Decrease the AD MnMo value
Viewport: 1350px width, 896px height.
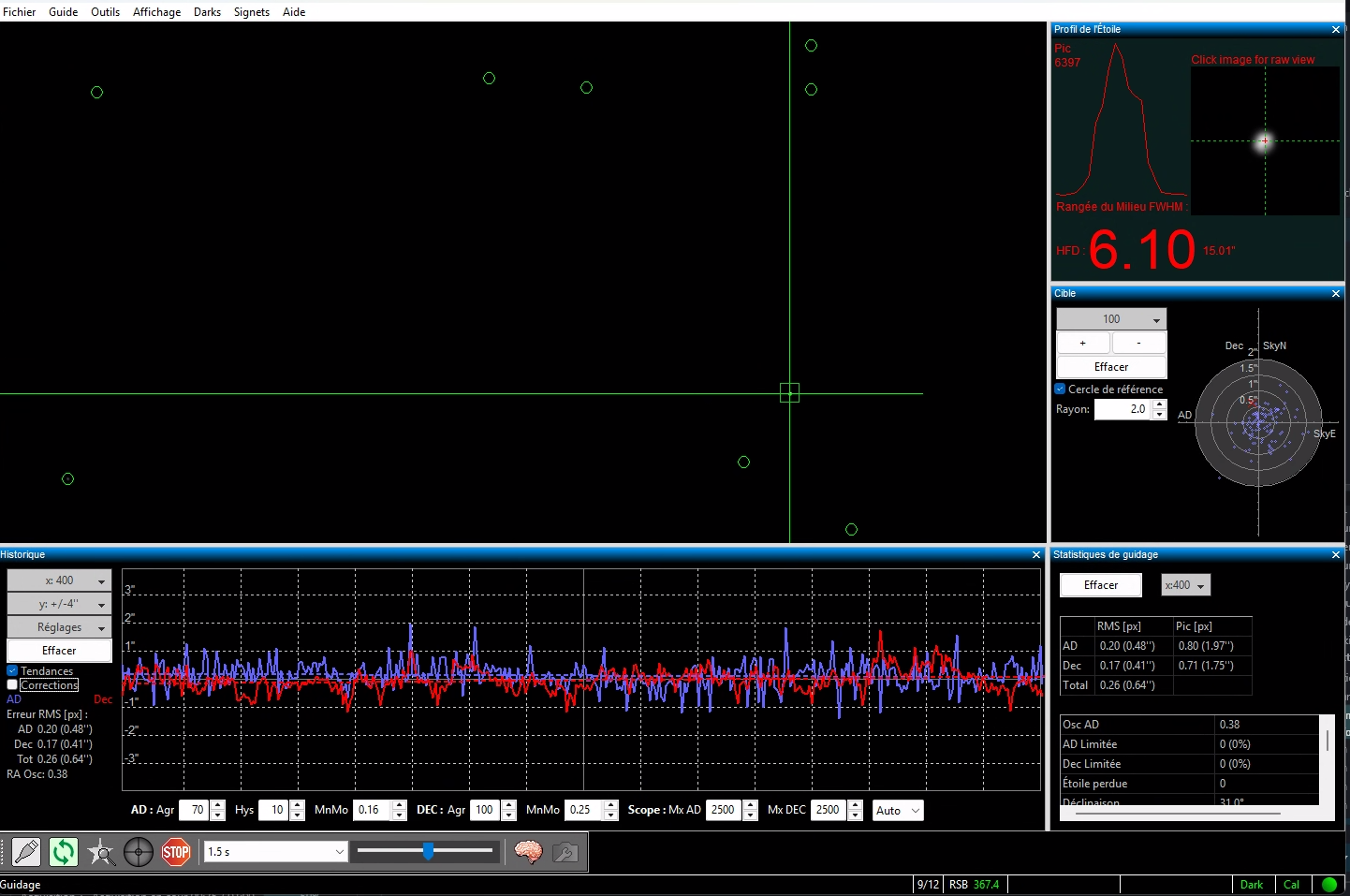400,815
